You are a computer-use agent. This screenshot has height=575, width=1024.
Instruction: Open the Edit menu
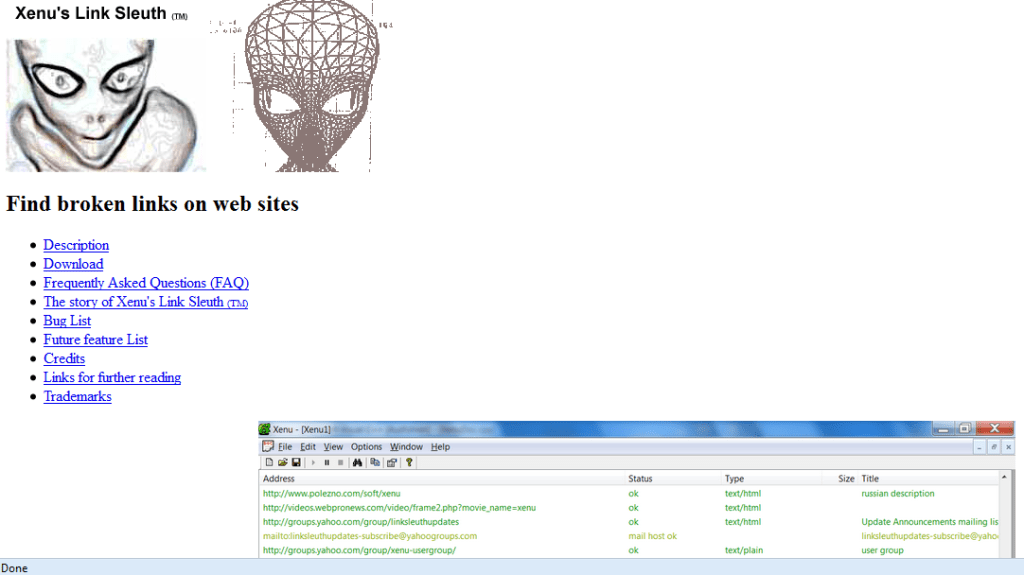click(308, 447)
